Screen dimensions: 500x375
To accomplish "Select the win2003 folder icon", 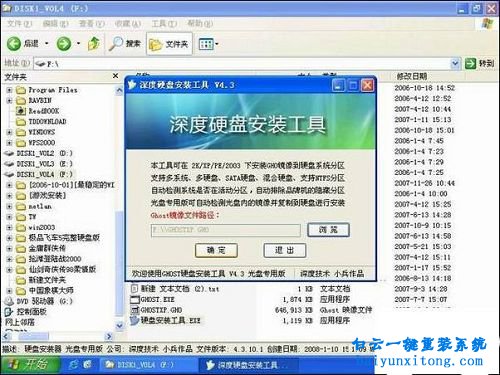I will point(21,227).
